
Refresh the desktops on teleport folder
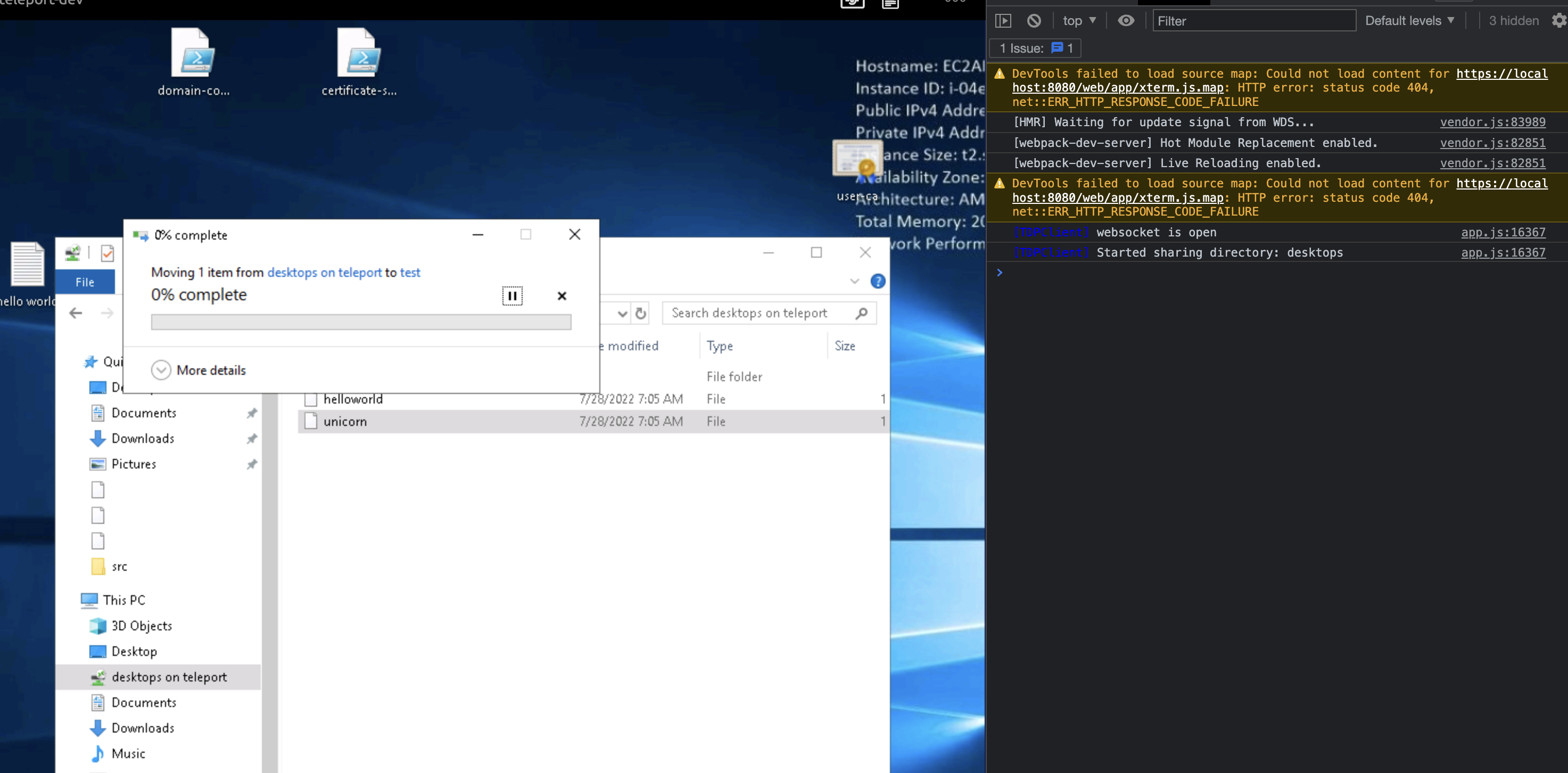640,314
